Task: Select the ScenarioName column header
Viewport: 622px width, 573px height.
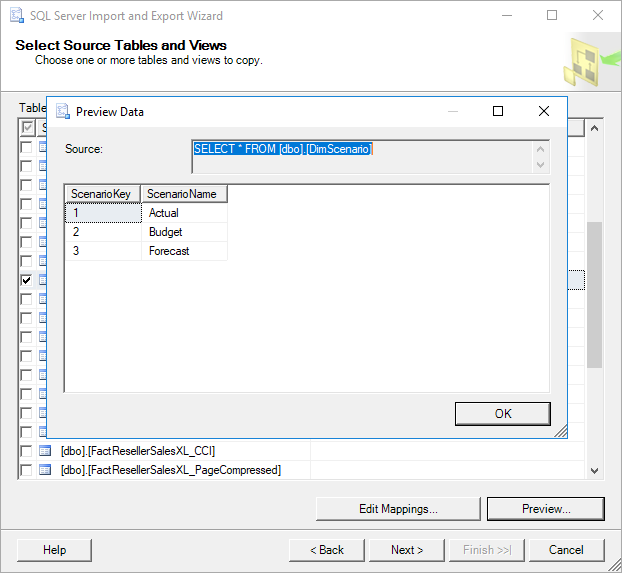Action: click(x=184, y=194)
